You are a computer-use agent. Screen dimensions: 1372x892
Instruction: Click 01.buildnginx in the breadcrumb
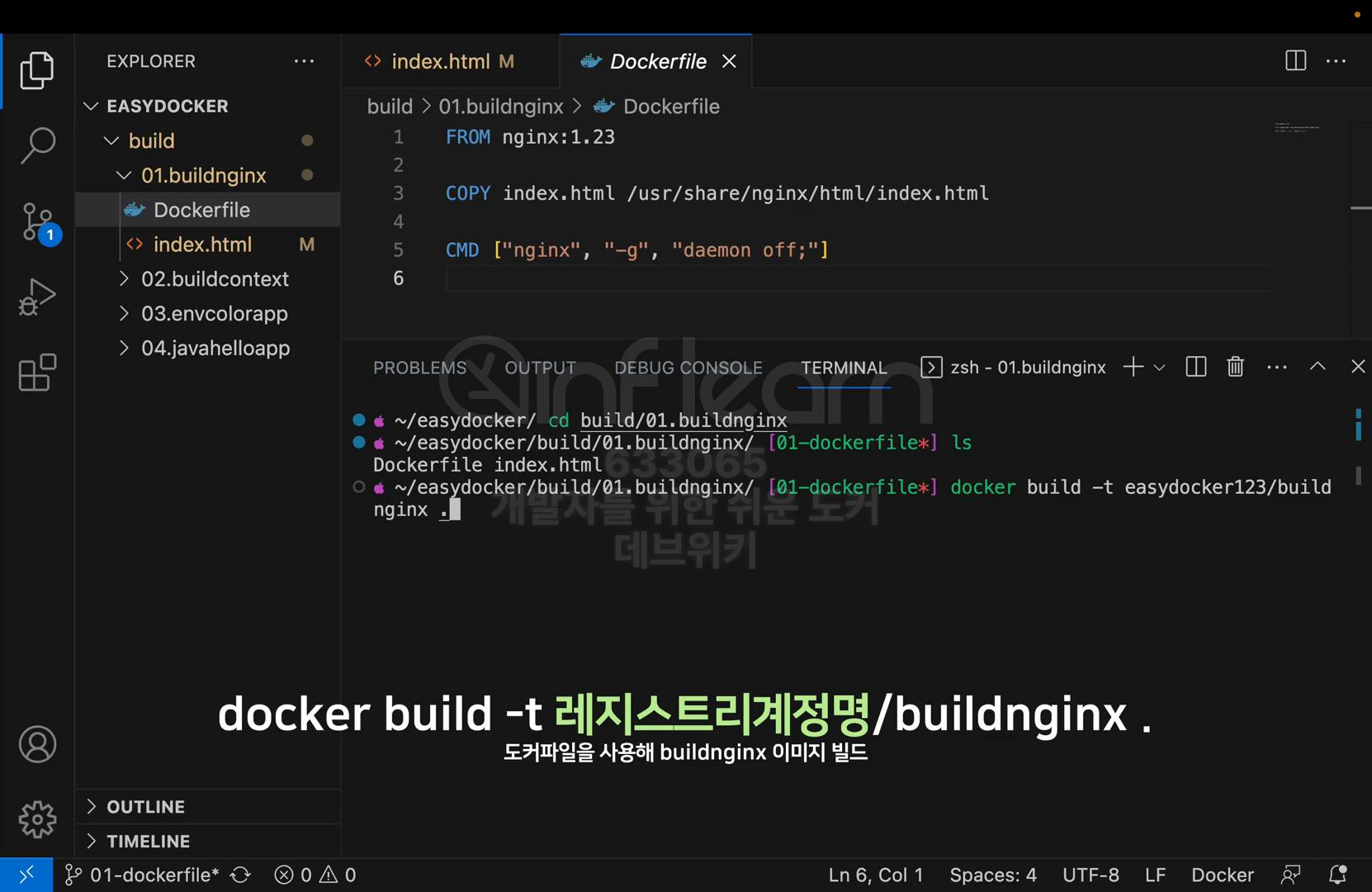(x=501, y=107)
